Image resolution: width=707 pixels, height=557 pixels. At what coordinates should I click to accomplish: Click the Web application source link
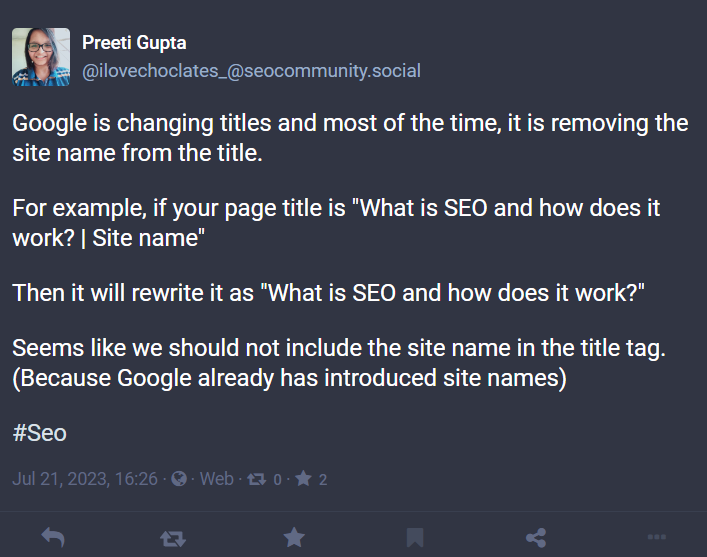coord(216,479)
